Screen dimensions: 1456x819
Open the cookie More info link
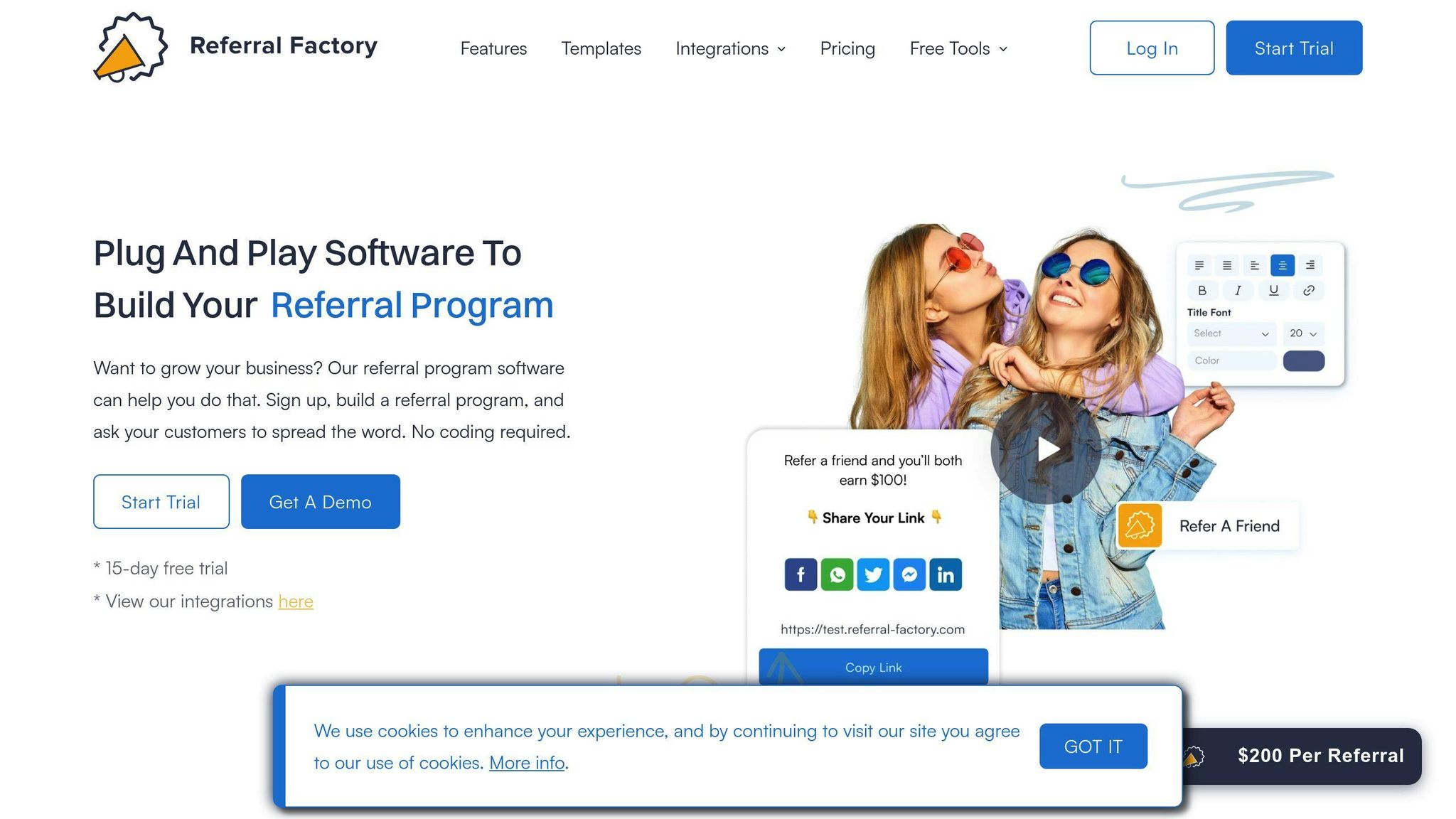tap(527, 763)
